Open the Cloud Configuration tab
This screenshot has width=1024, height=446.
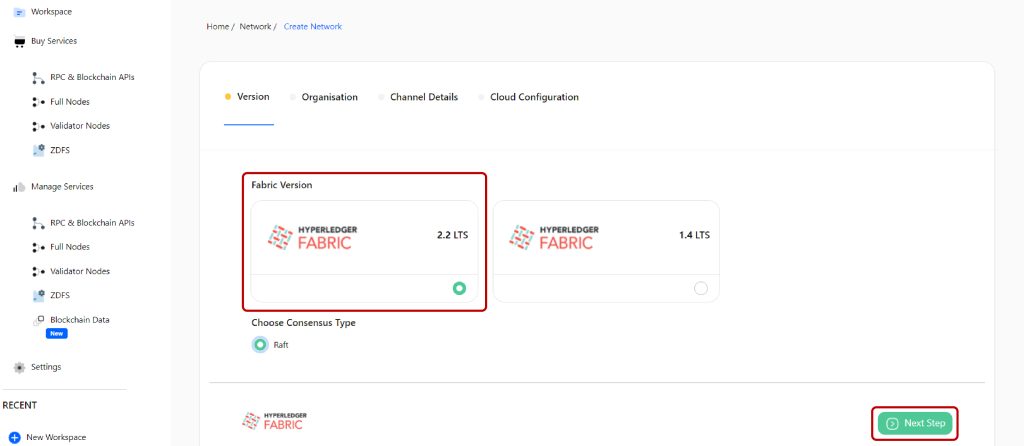coord(534,97)
